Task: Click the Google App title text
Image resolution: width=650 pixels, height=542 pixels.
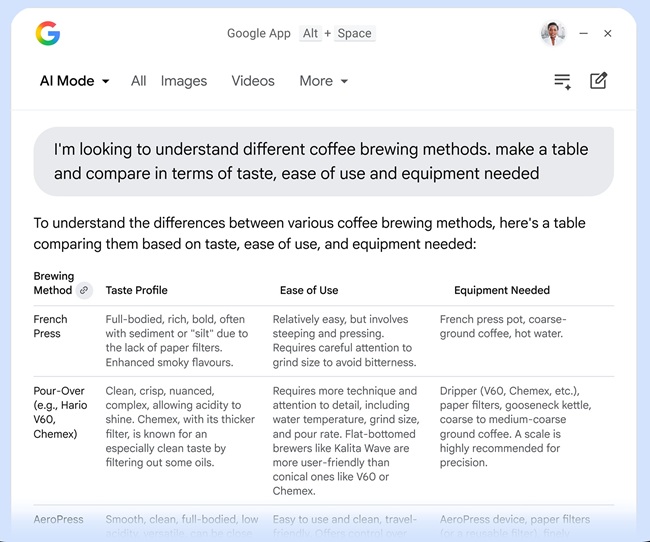Action: pos(259,33)
